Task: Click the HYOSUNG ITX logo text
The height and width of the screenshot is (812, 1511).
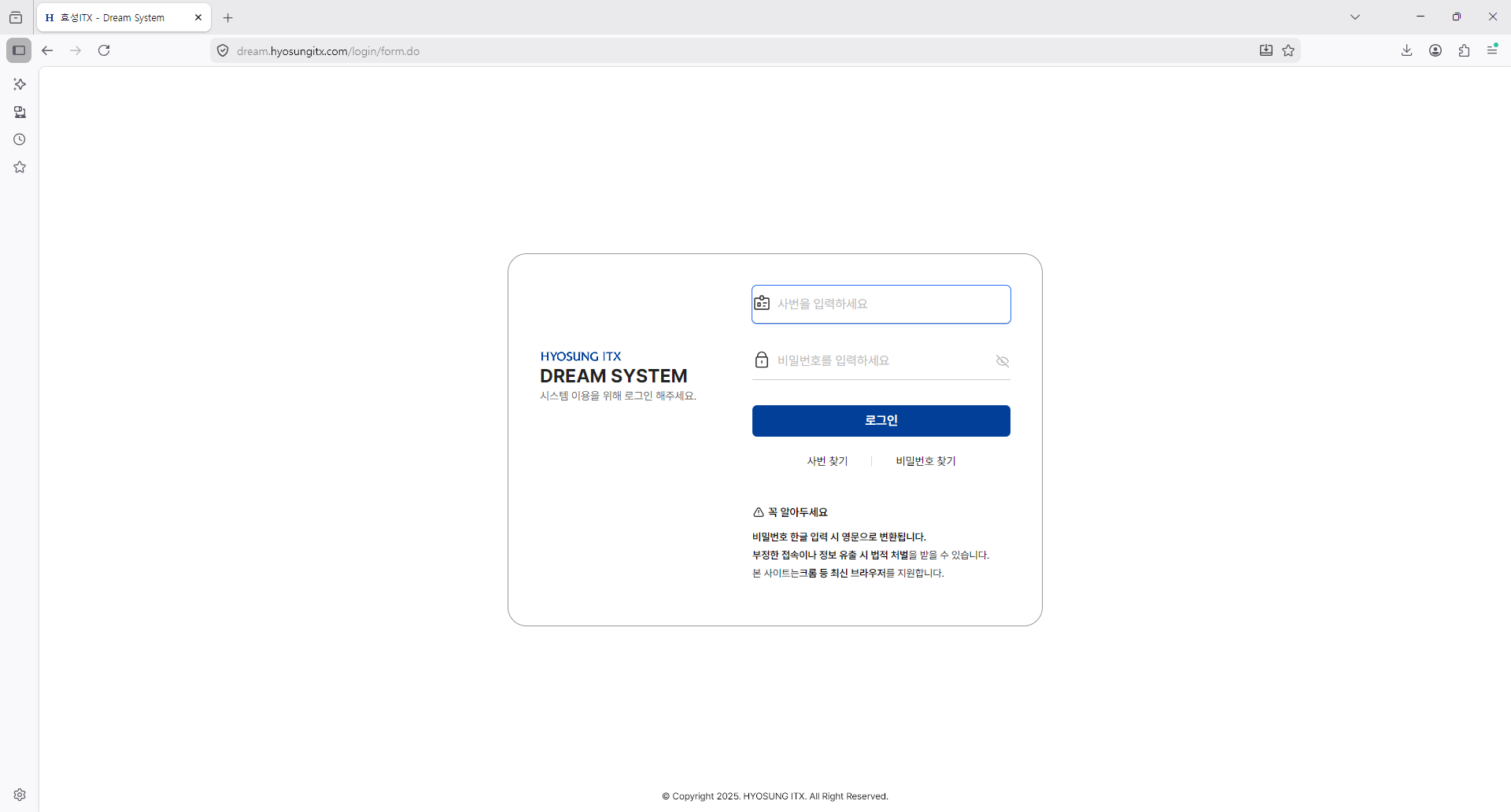Action: [581, 356]
